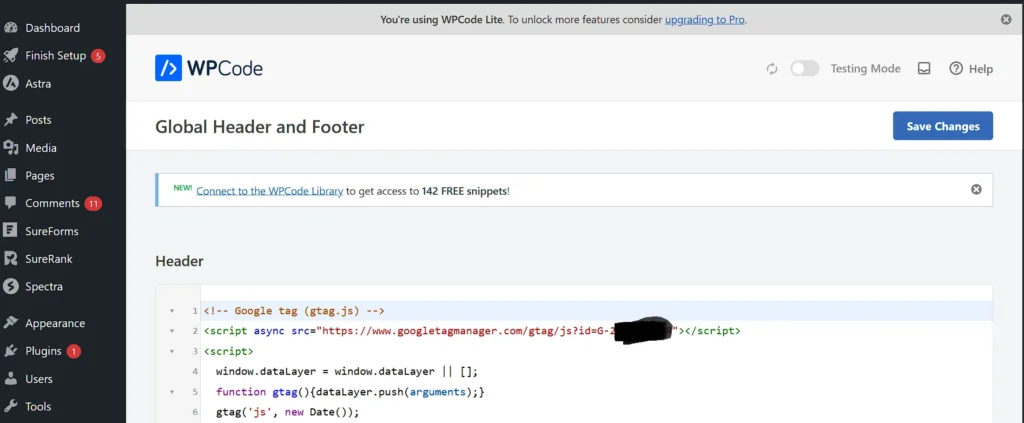Click the Header section heading

tap(180, 261)
